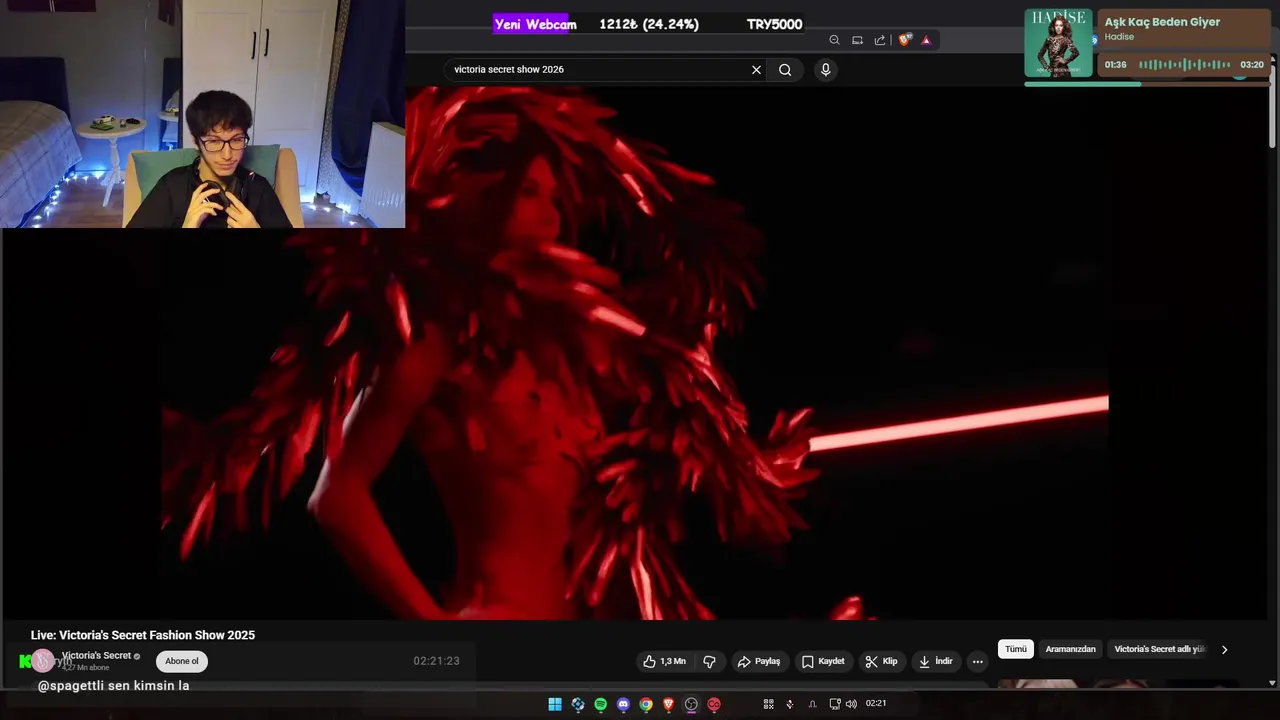Open Google Chrome from the taskbar
The image size is (1280, 720).
pyautogui.click(x=646, y=704)
